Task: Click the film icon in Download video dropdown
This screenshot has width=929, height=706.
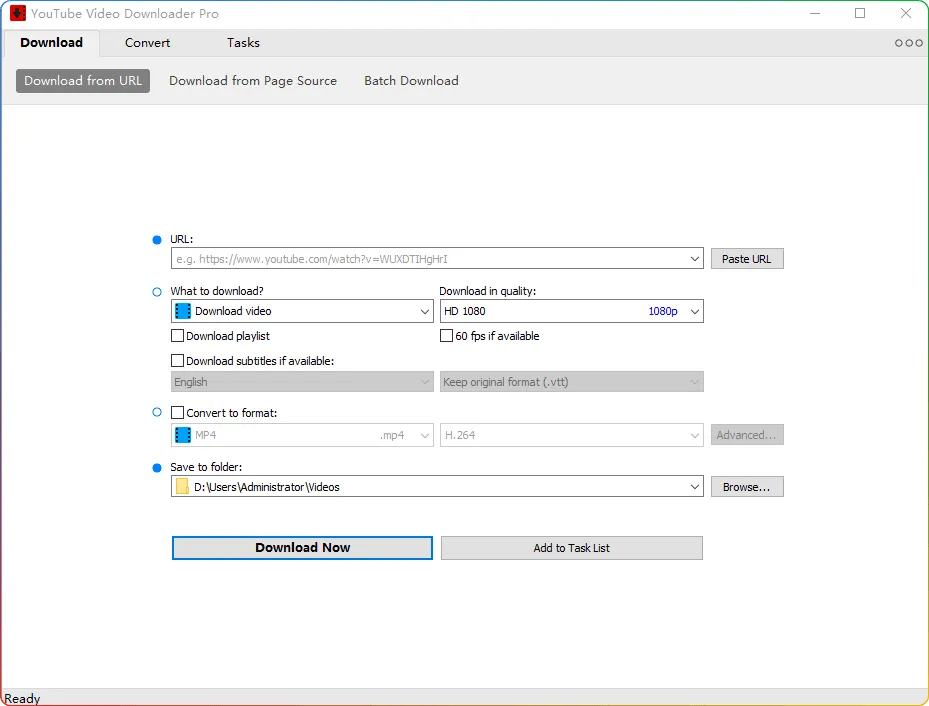Action: click(x=183, y=311)
